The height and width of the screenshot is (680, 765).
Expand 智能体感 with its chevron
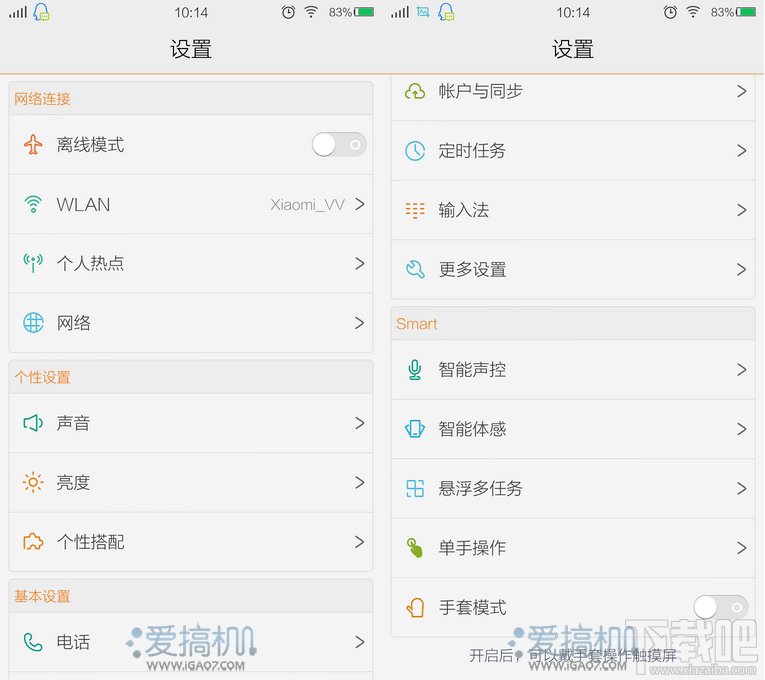(742, 429)
